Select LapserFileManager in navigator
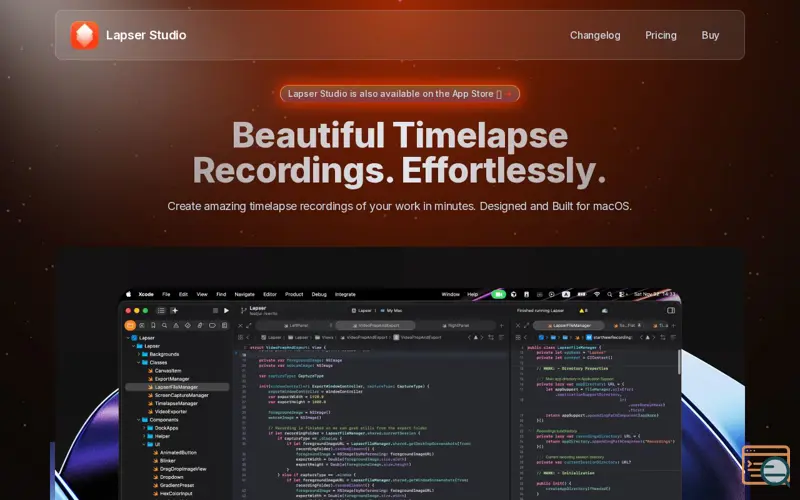Image resolution: width=800 pixels, height=500 pixels. (177, 387)
